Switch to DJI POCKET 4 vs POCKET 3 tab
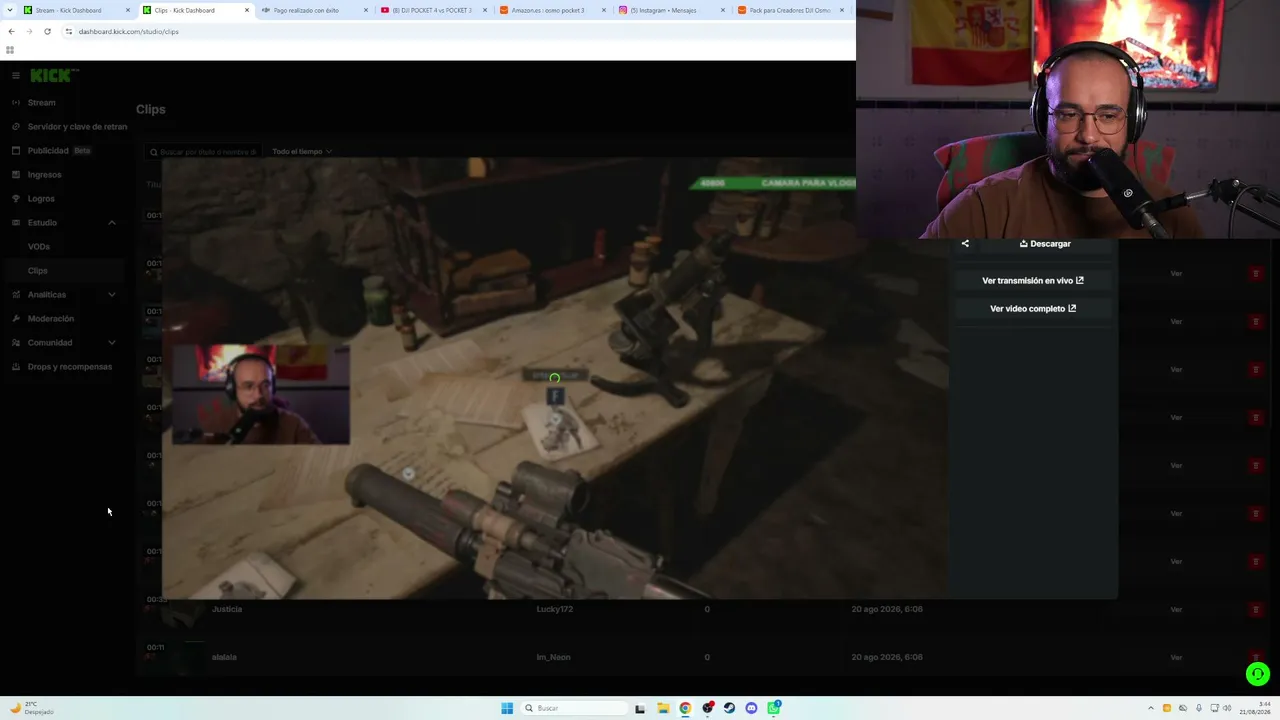Viewport: 1280px width, 720px height. point(434,11)
